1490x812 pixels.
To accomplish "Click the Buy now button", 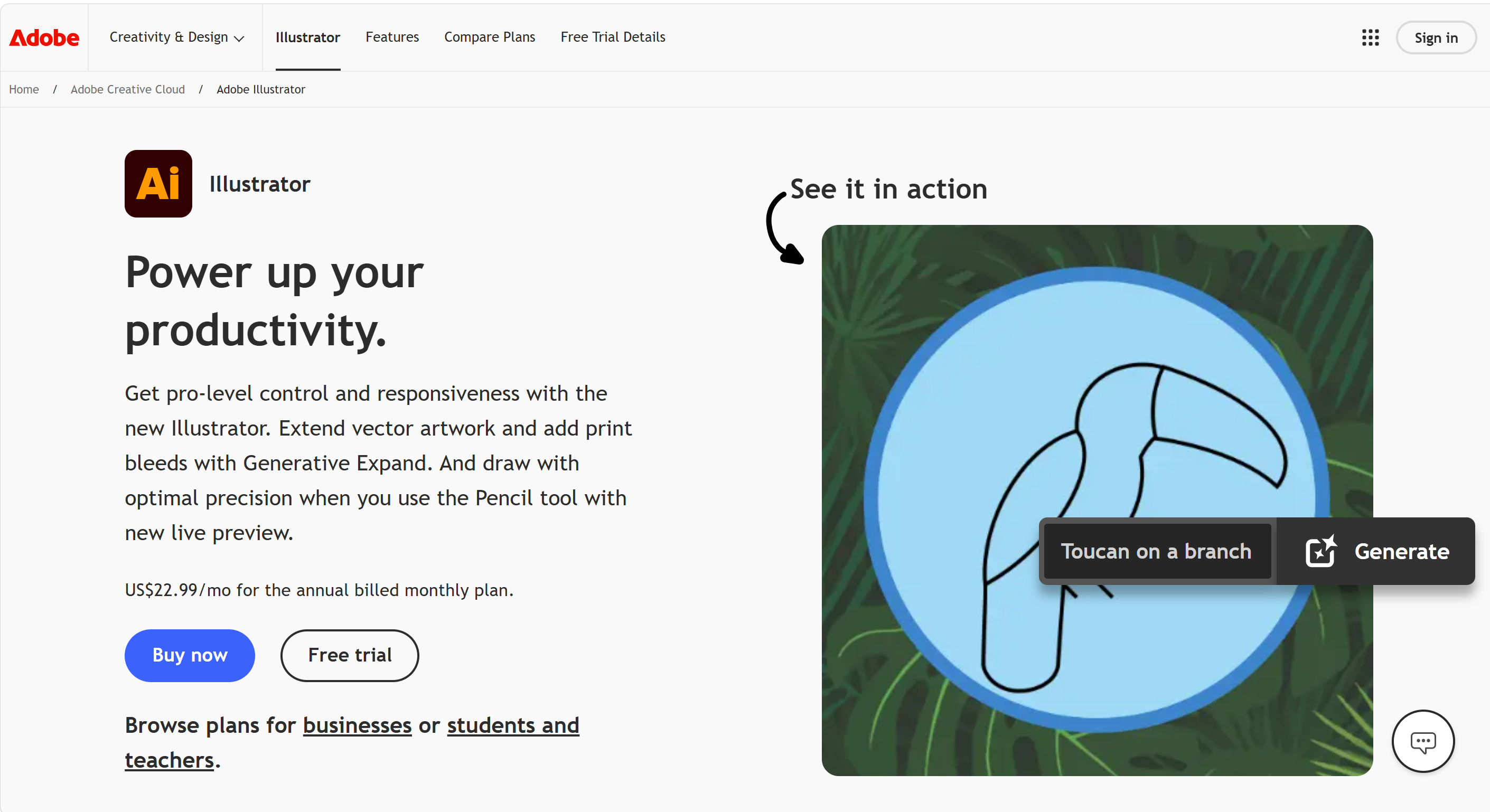I will tap(190, 655).
